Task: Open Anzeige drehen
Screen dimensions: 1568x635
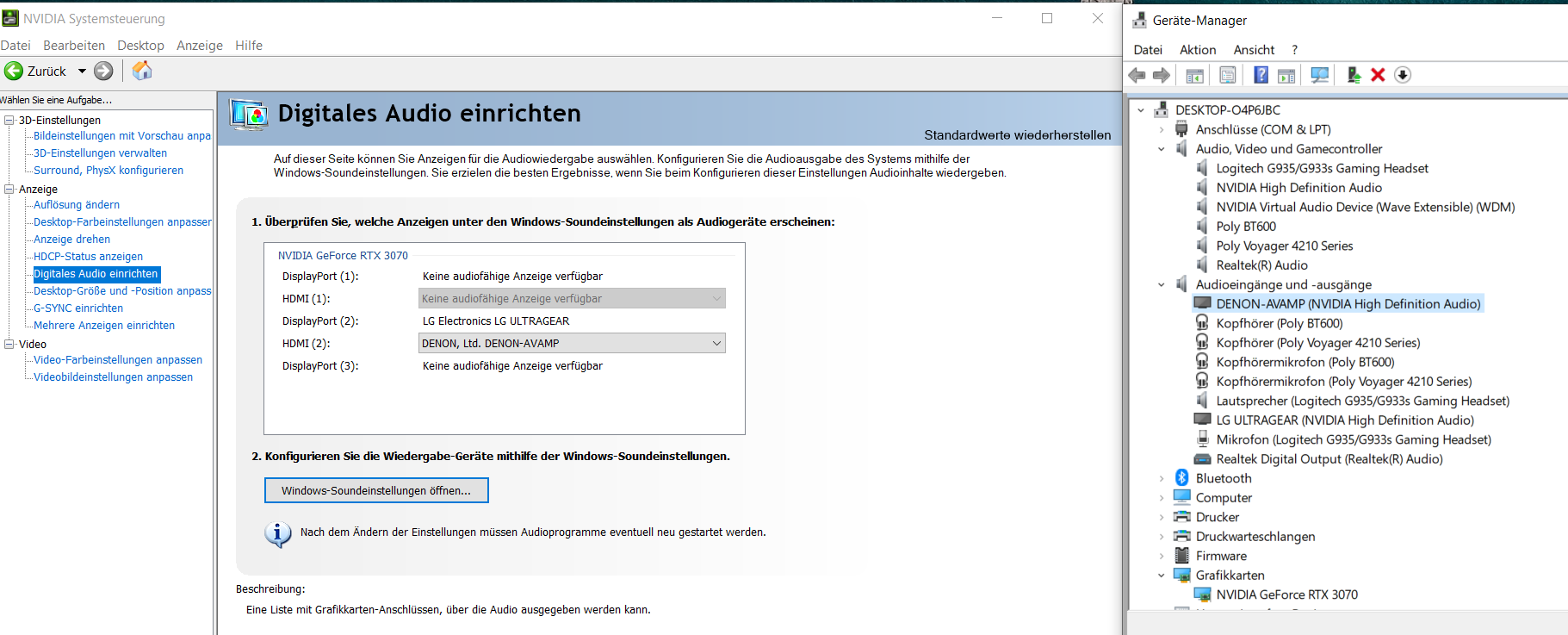Action: coord(71,240)
